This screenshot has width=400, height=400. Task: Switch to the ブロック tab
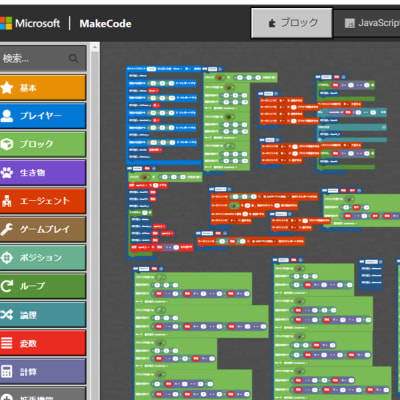[292, 23]
